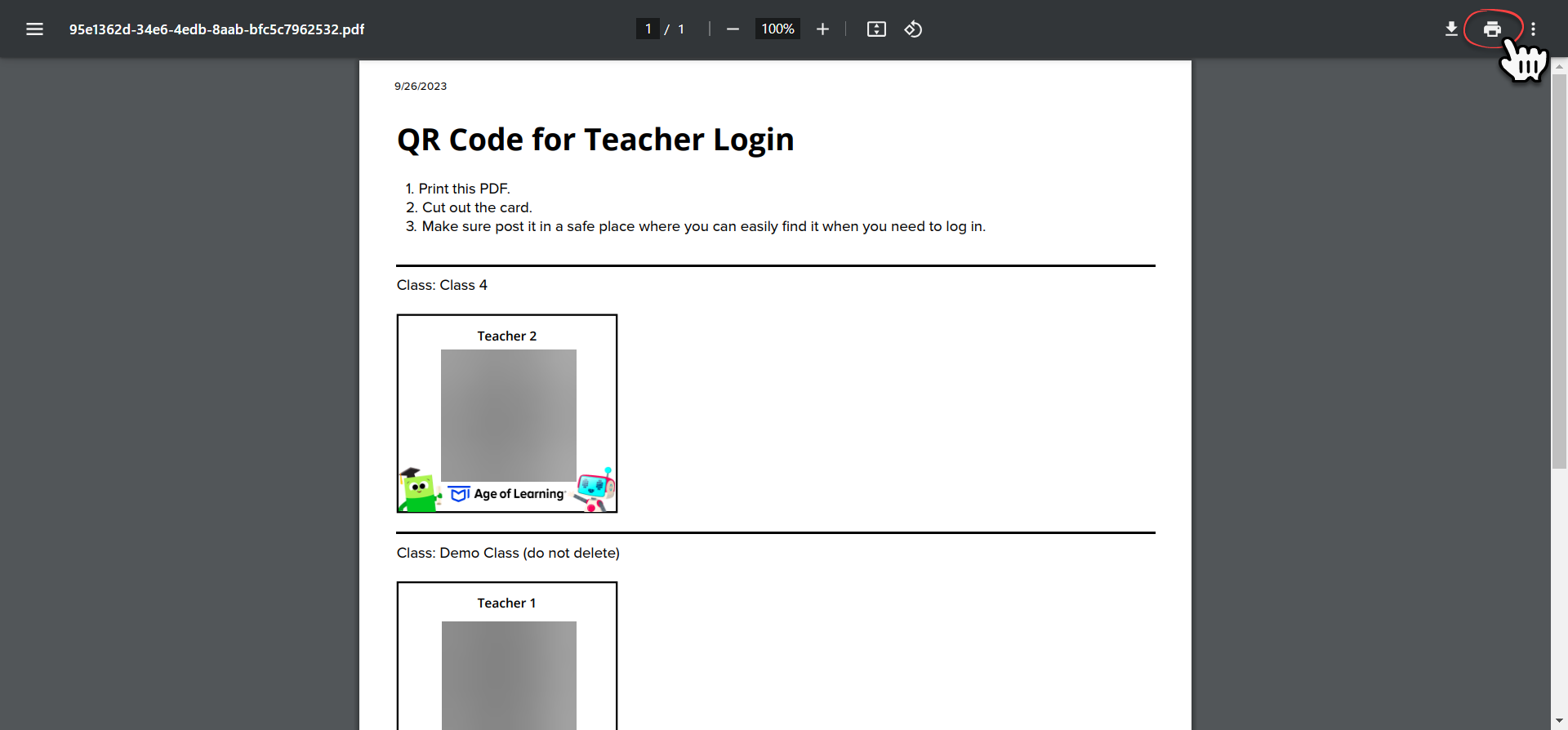
Task: Select the 100% zoom level field
Action: tap(777, 29)
